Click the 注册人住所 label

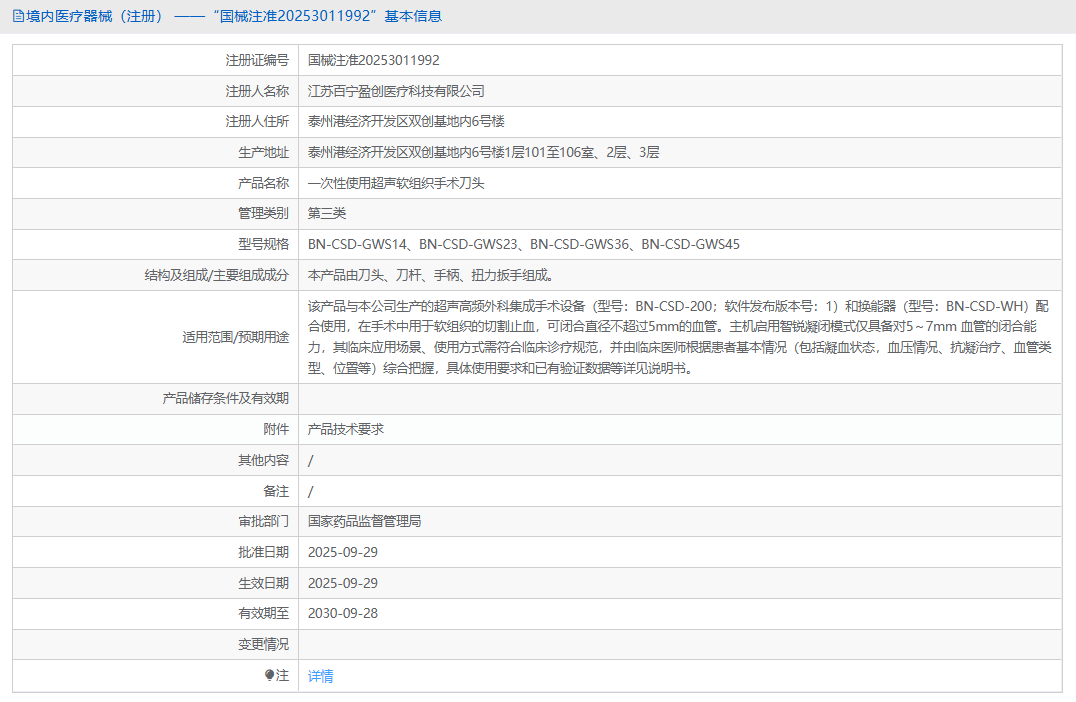[x=257, y=121]
